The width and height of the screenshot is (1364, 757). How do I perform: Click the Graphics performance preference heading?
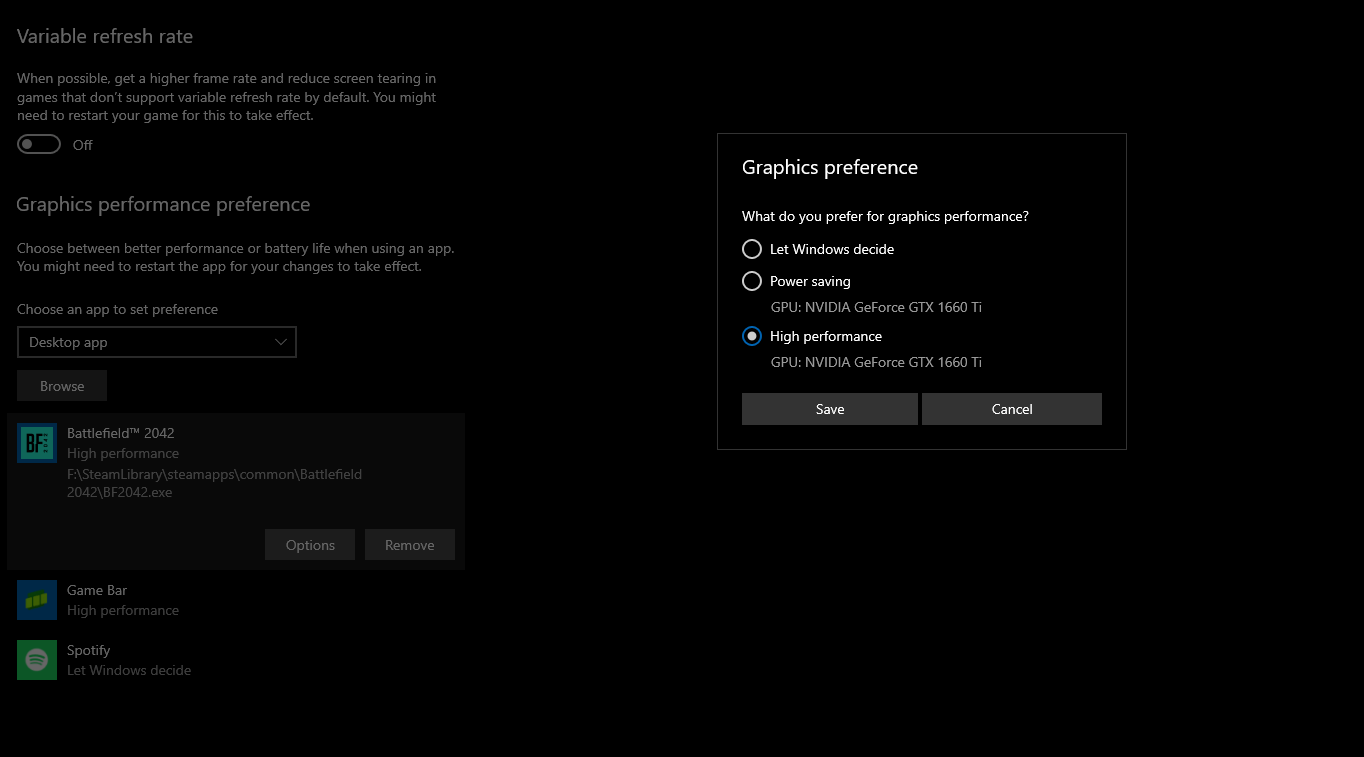[x=163, y=204]
